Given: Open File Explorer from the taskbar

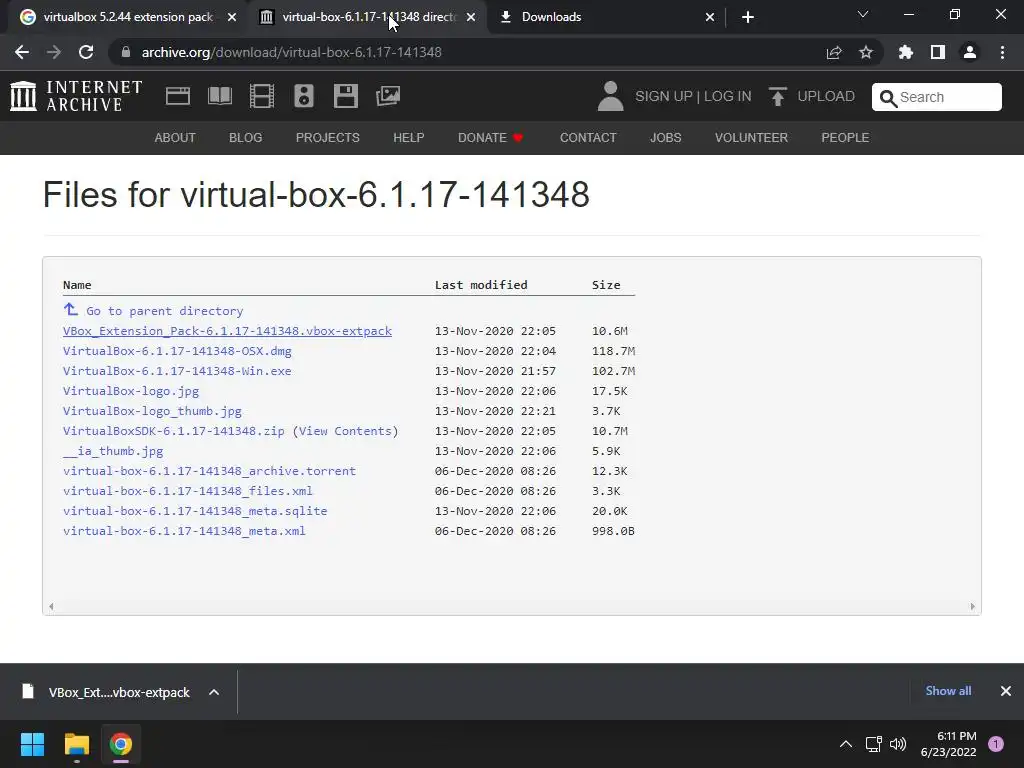Looking at the screenshot, I should tap(76, 744).
